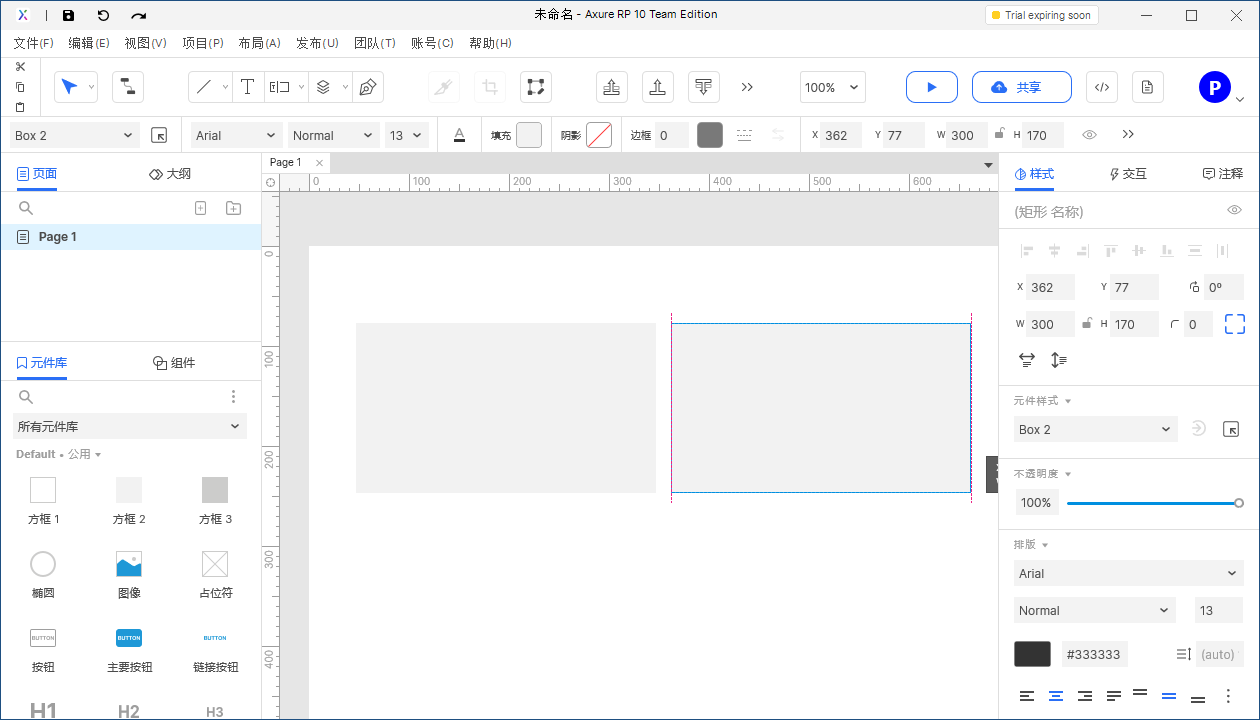Screen dimensions: 1260x720
Task: Click the Undo arrow icon
Action: point(103,15)
